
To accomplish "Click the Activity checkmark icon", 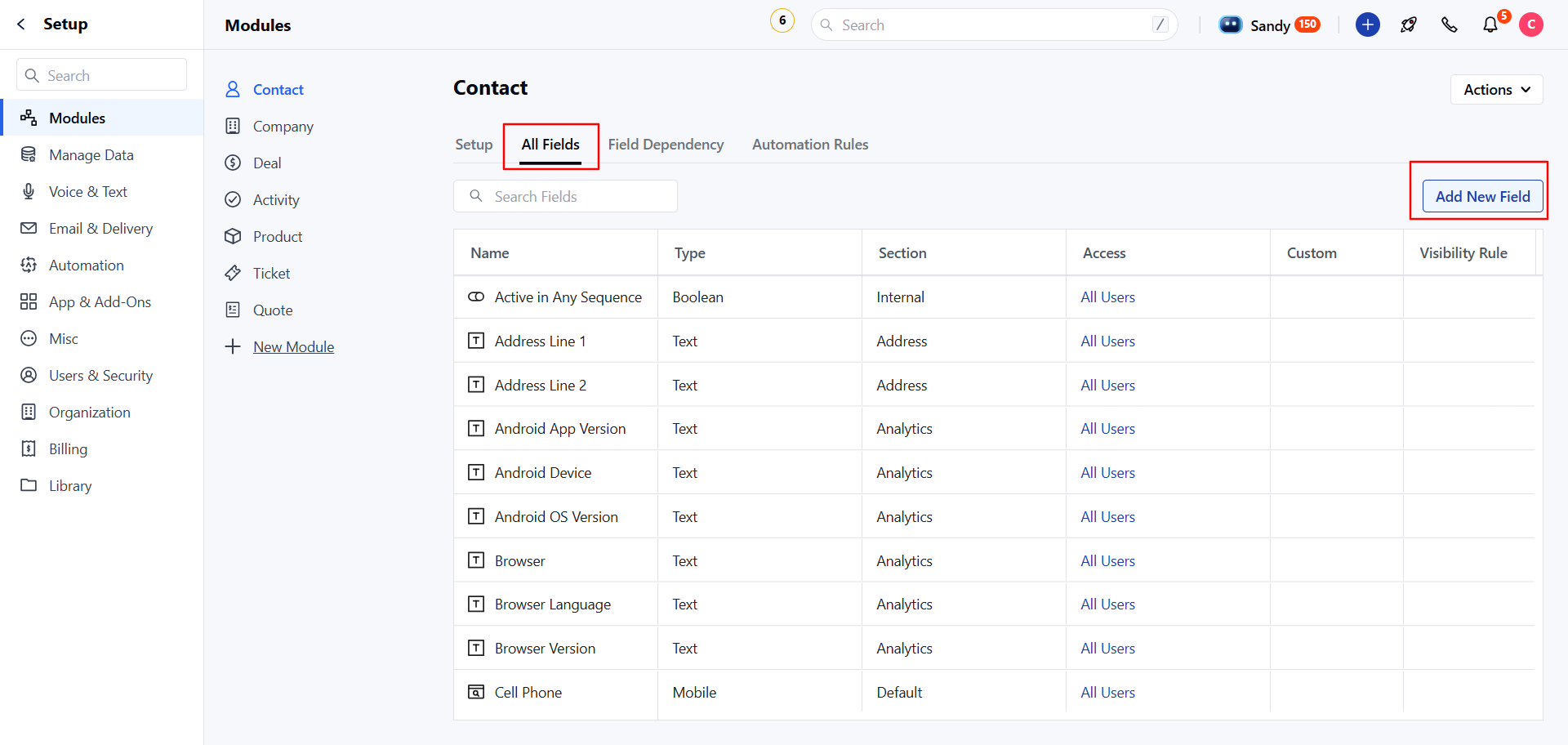I will pos(233,199).
